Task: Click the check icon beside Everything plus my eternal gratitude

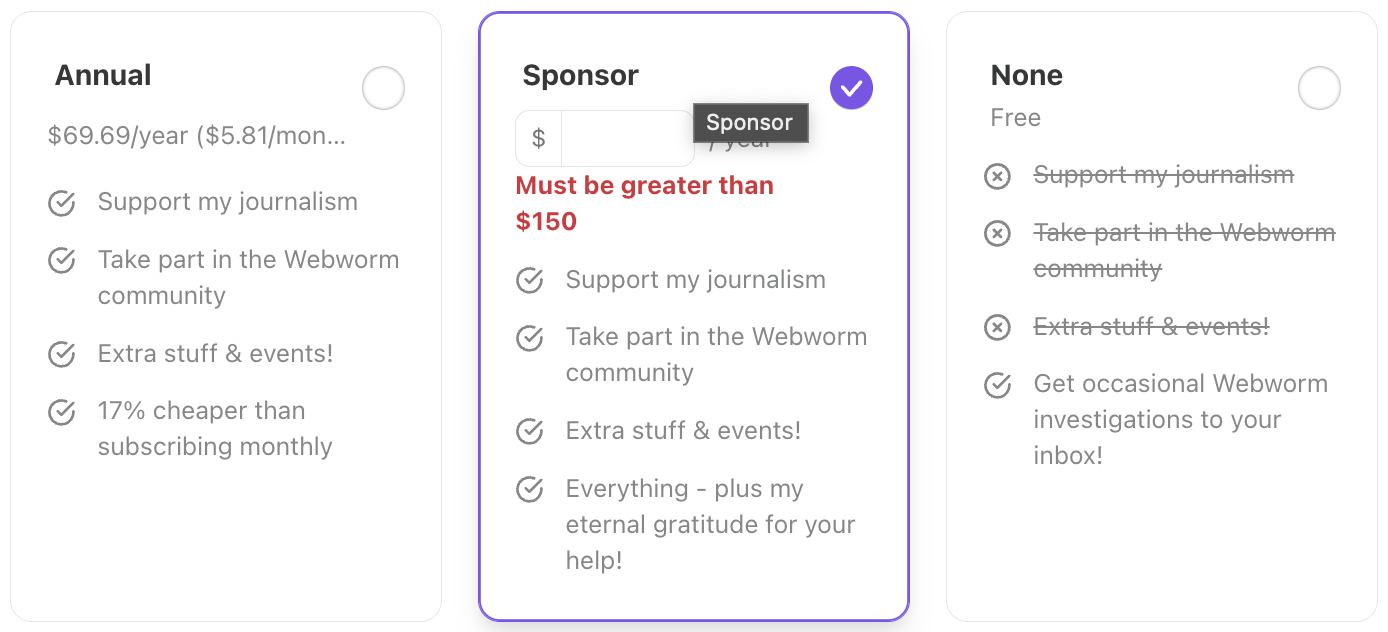Action: coord(530,490)
